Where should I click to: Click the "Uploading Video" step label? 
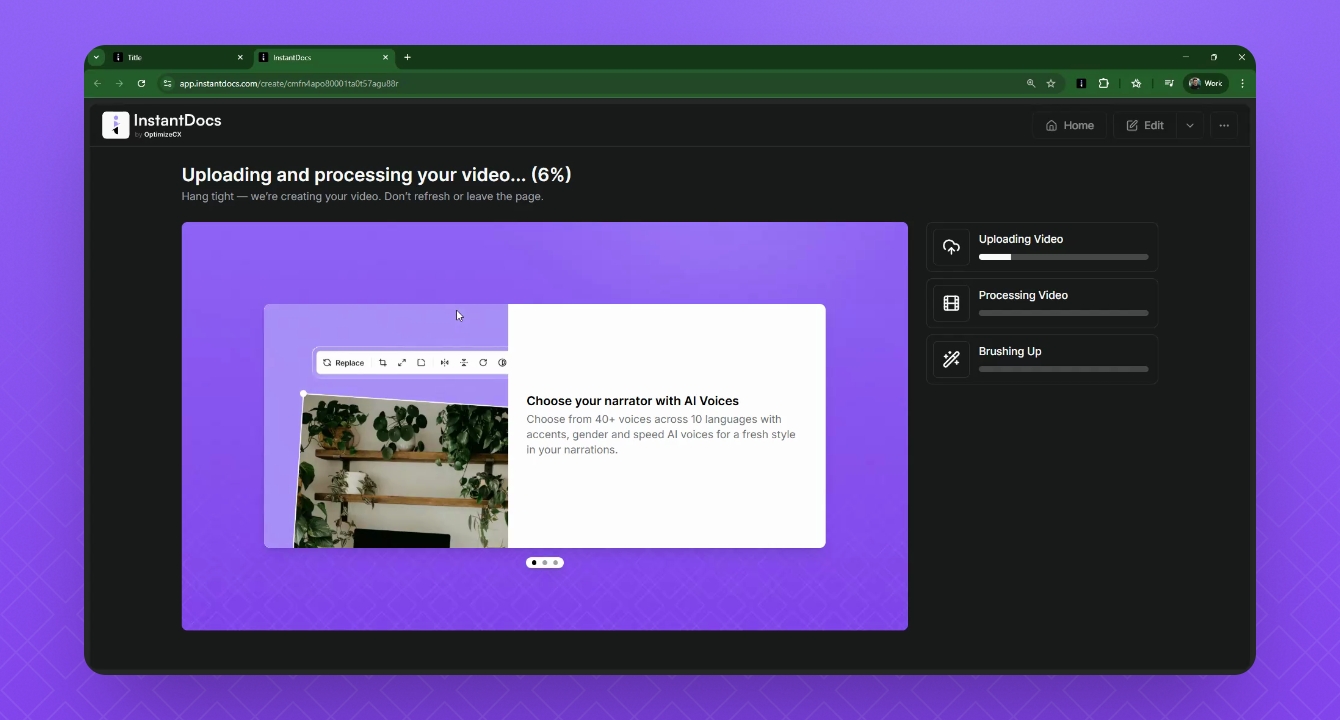1021,239
